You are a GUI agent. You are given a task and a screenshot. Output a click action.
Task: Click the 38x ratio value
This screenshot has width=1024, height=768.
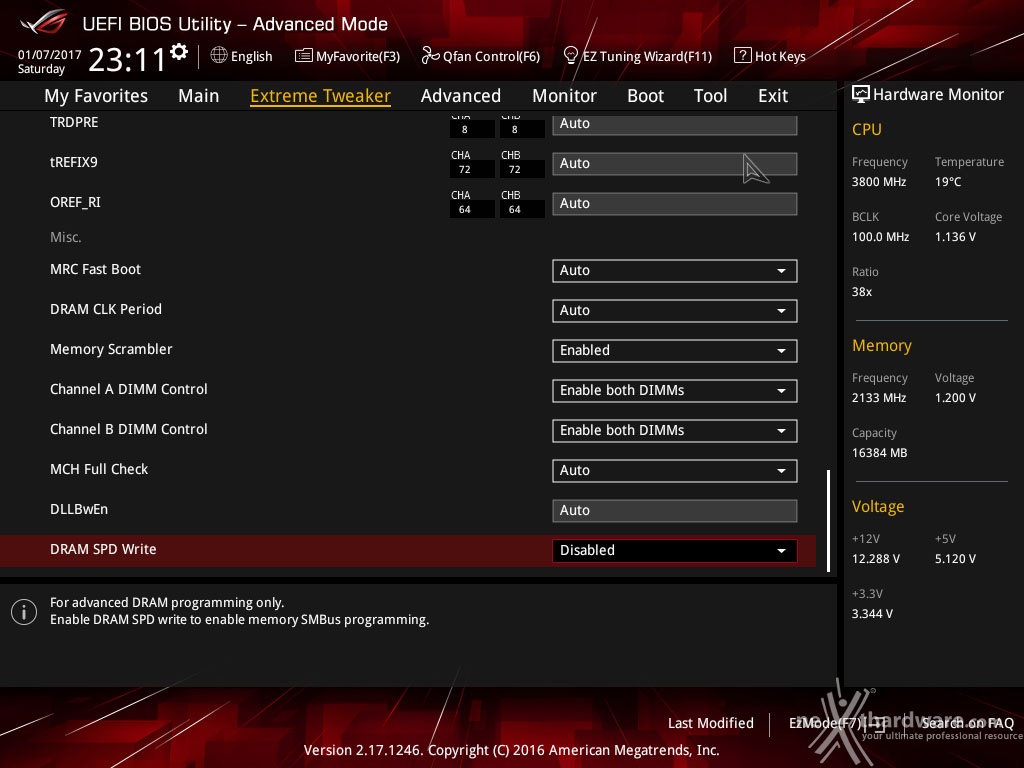tap(862, 292)
